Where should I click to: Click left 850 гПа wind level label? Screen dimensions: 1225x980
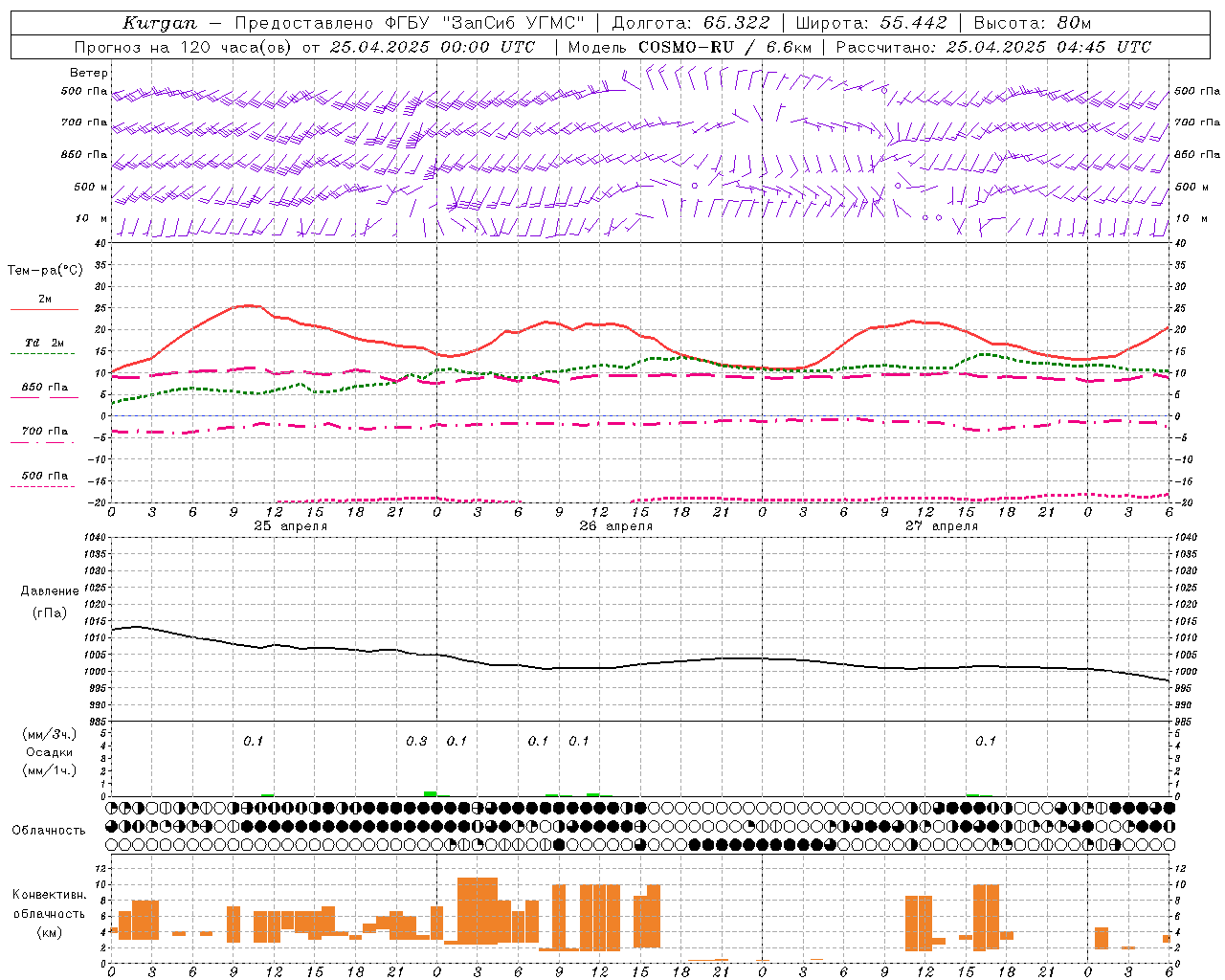tap(84, 154)
